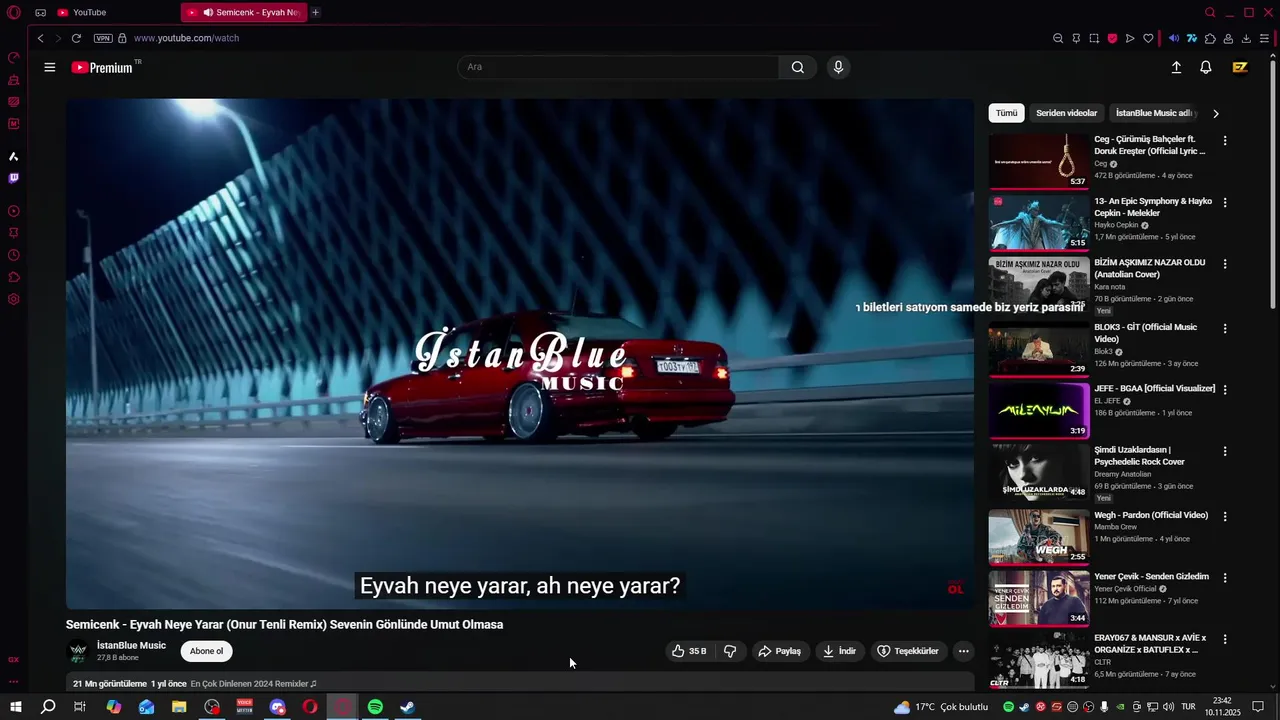Click the address bar URL youtube.com/watch

click(186, 38)
